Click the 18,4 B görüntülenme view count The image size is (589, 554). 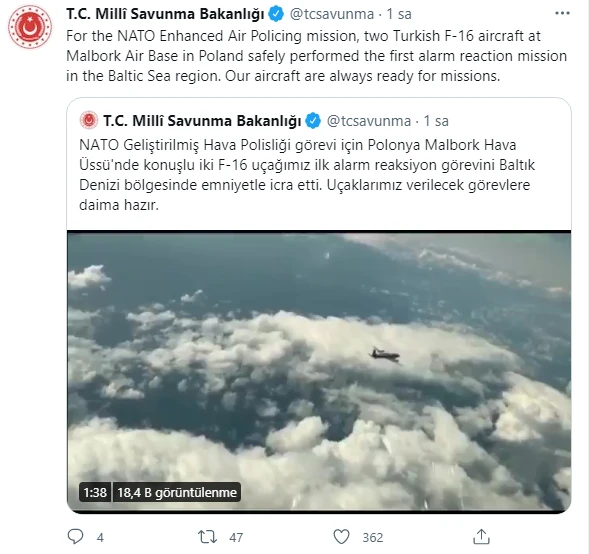click(x=177, y=492)
